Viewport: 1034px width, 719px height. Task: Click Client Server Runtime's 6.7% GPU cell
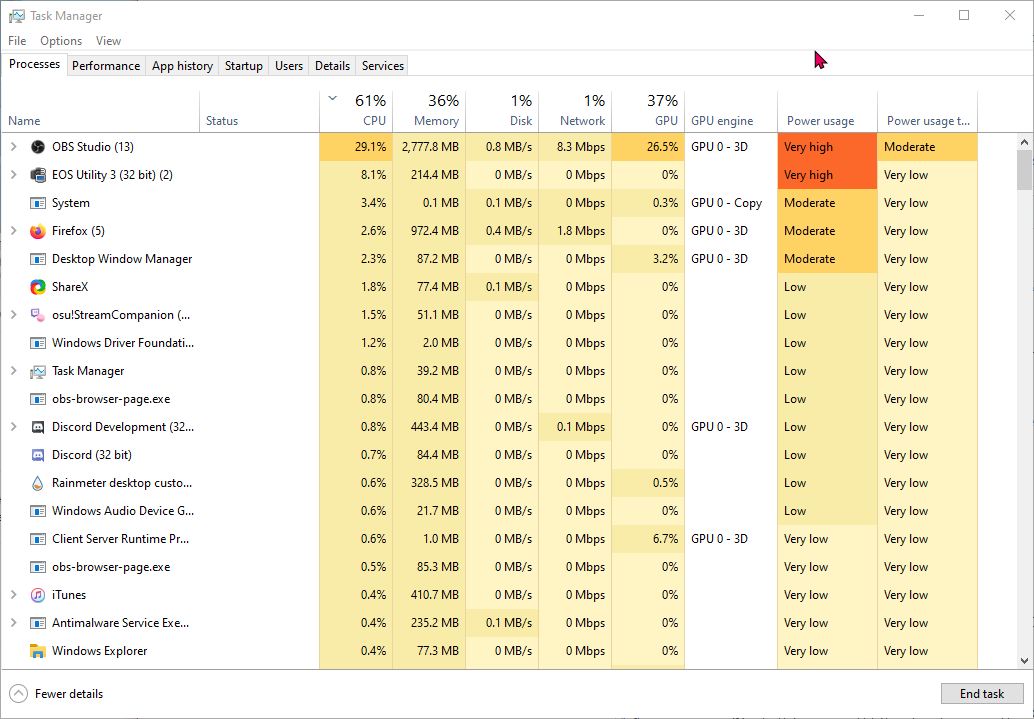click(x=648, y=539)
